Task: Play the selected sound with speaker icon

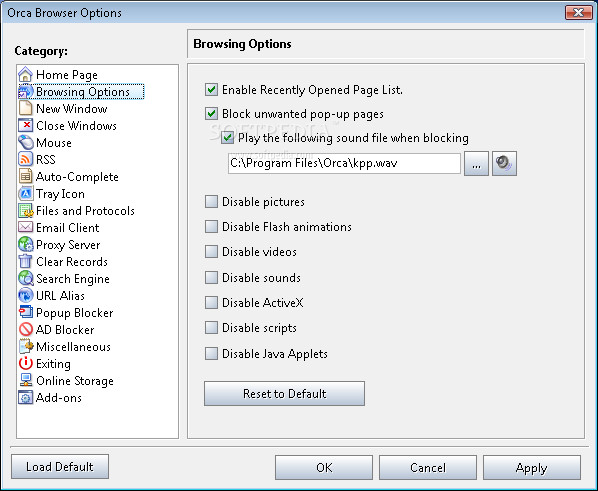Action: coord(504,164)
